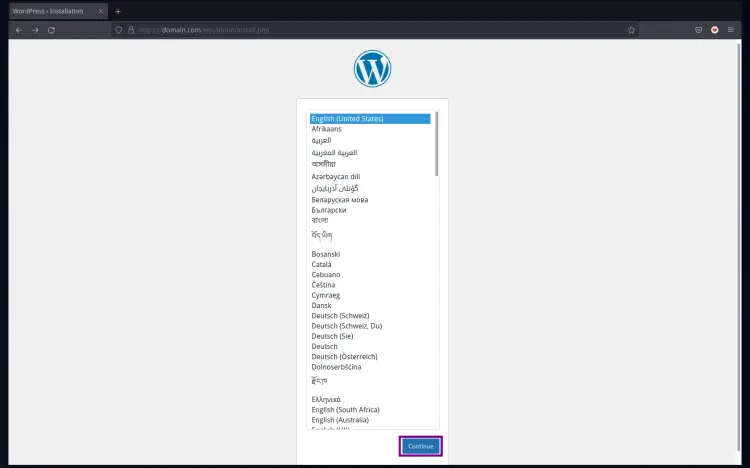Open the browser hamburger menu
Image resolution: width=750 pixels, height=468 pixels.
731,30
